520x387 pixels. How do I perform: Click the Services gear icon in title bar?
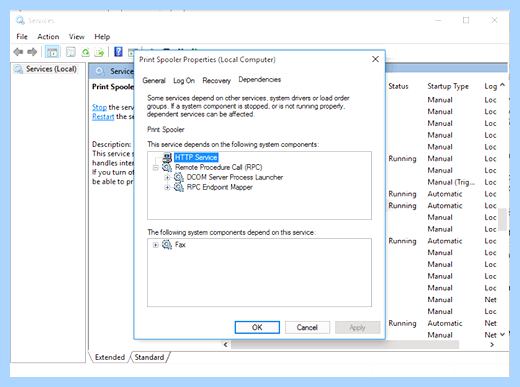pyautogui.click(x=20, y=20)
